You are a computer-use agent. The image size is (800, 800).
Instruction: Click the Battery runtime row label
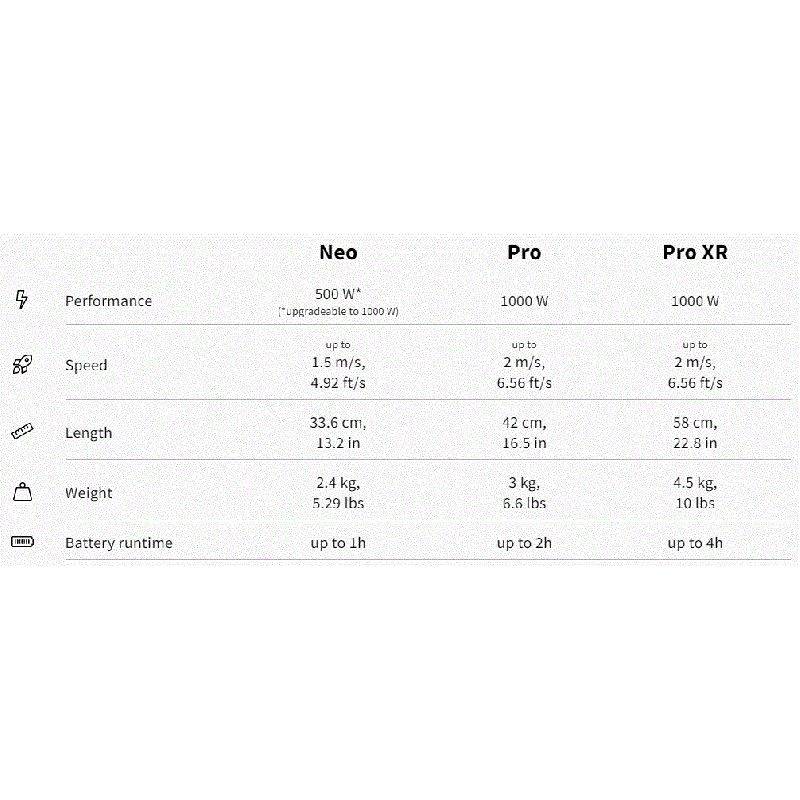coord(118,543)
